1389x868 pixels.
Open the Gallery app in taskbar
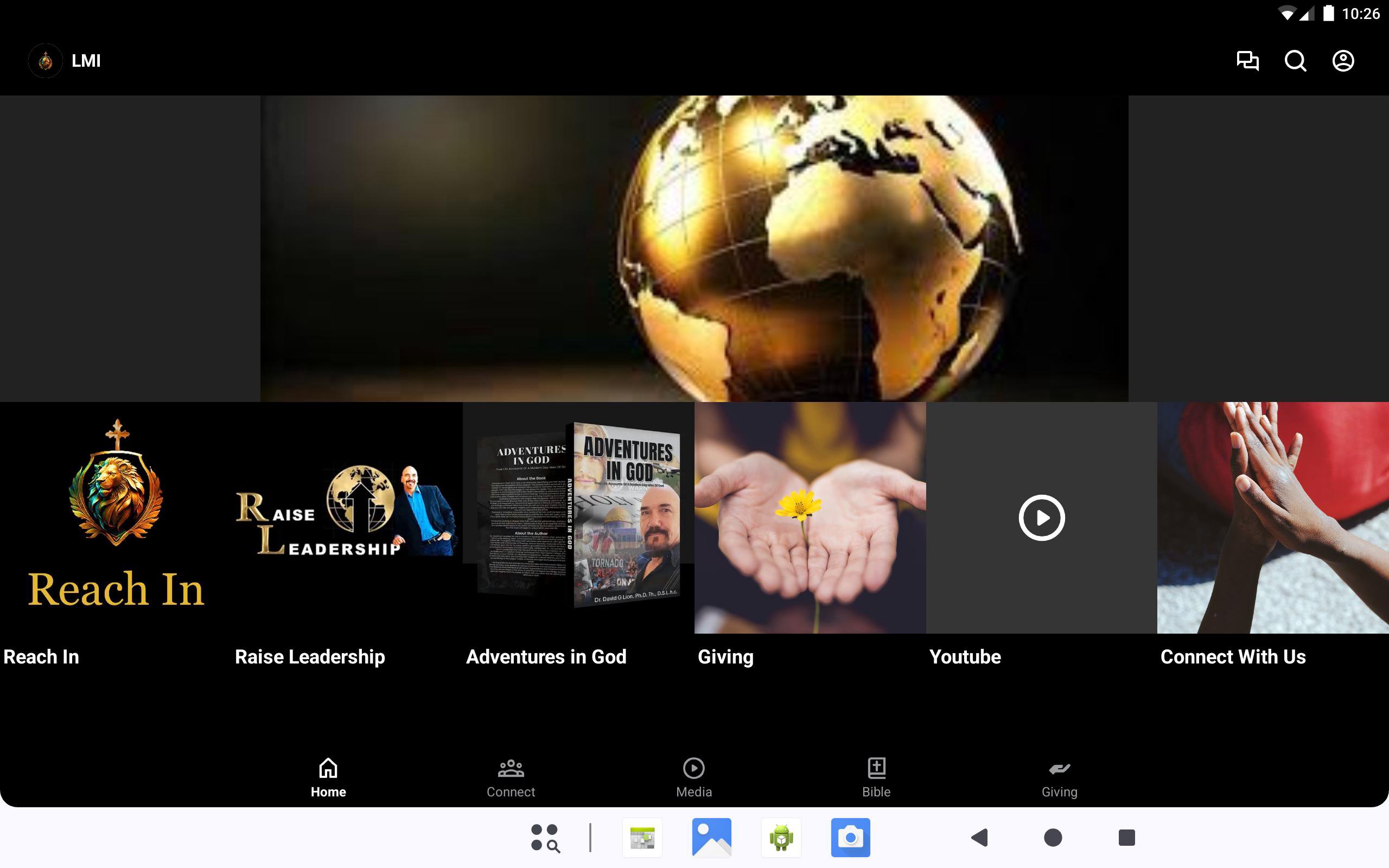(711, 838)
